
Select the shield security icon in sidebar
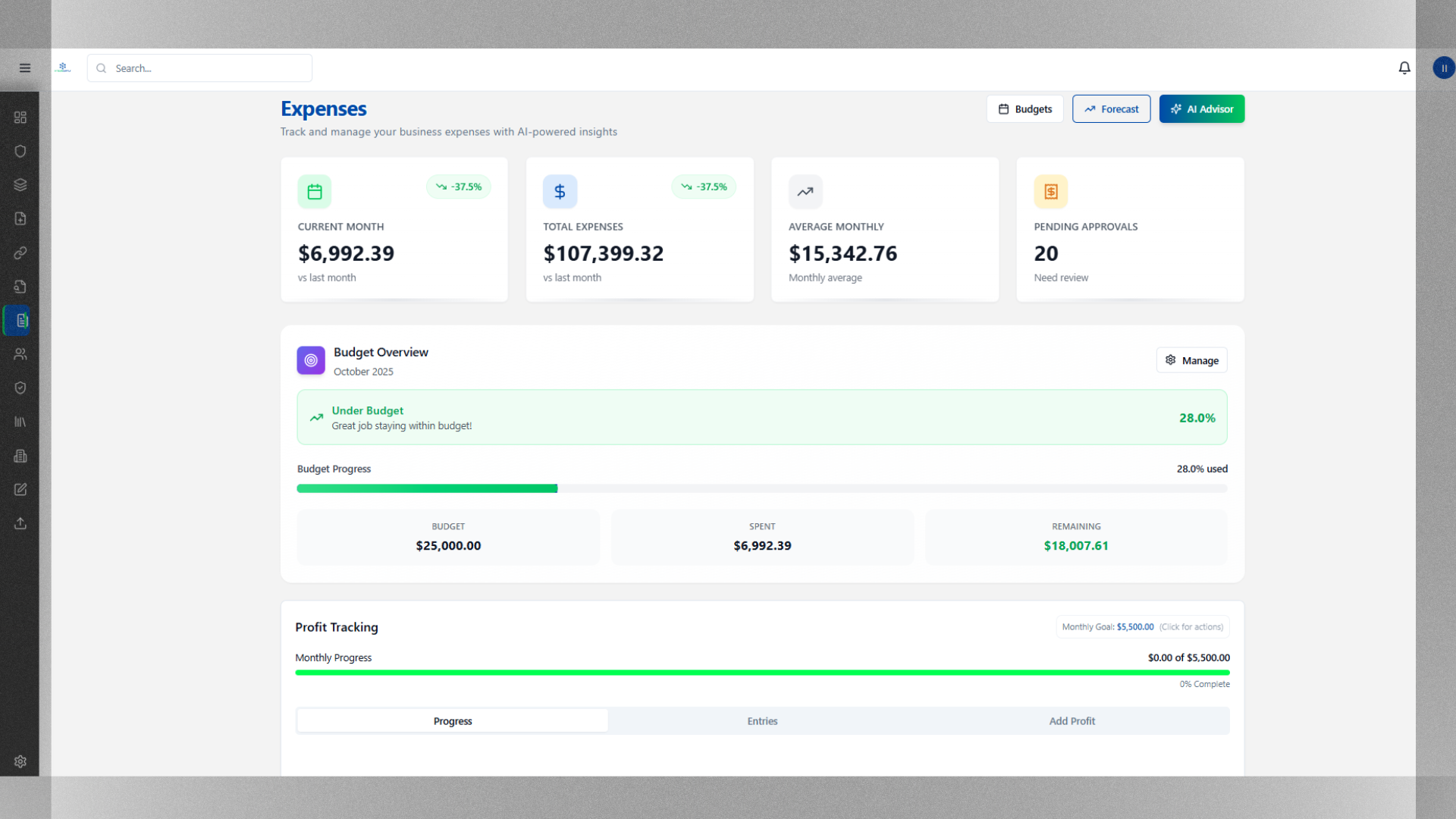(x=20, y=151)
